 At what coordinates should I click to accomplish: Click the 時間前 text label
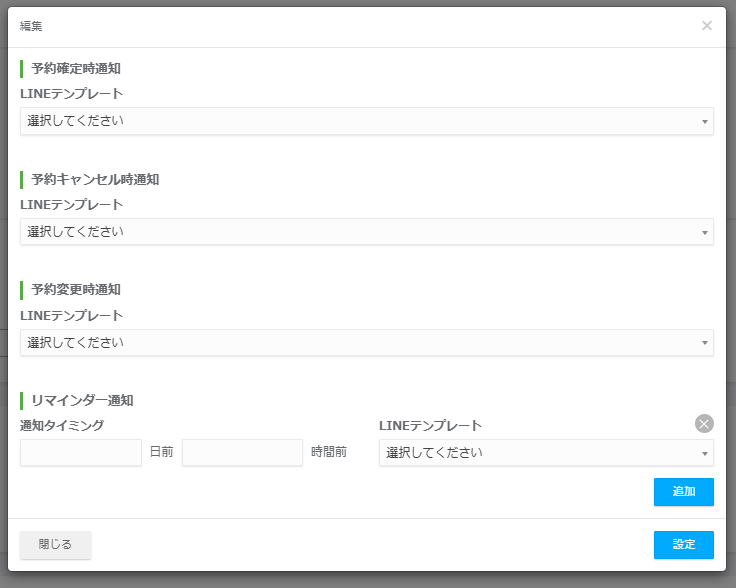329,452
